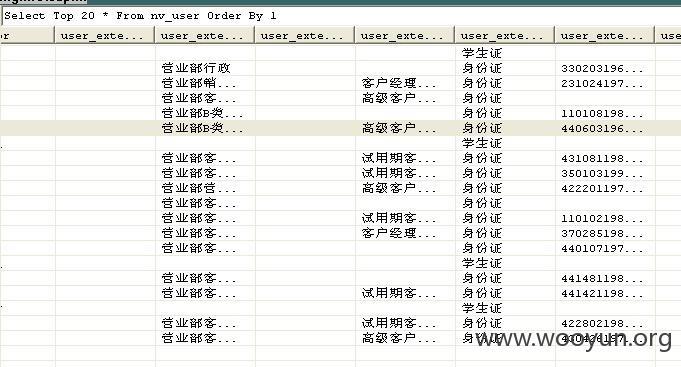681x367 pixels.
Task: Click '身份证' in the 350103199... row
Action: [x=482, y=174]
